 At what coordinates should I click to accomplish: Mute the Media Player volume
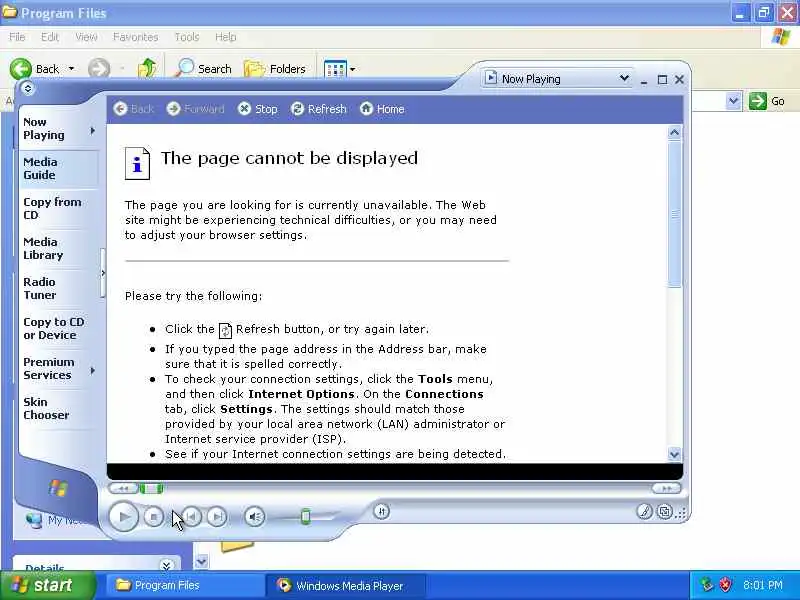254,517
